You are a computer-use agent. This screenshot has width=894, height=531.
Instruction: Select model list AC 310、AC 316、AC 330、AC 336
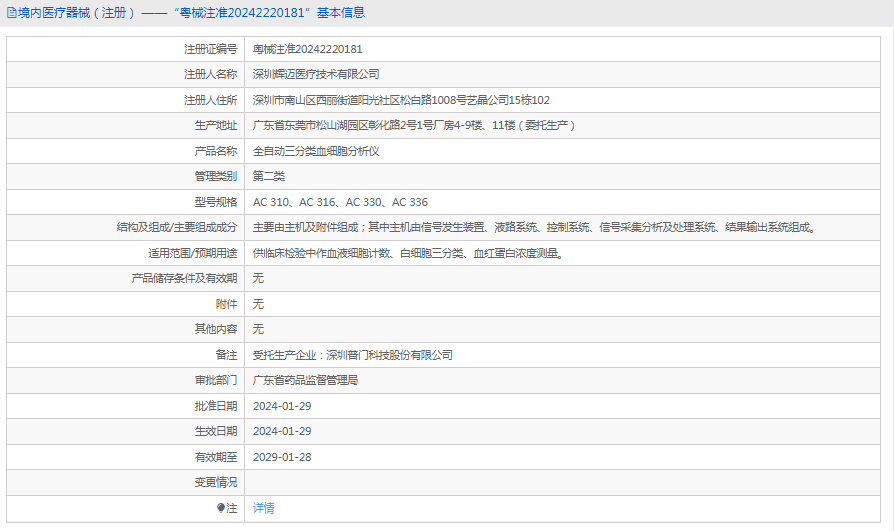[340, 202]
